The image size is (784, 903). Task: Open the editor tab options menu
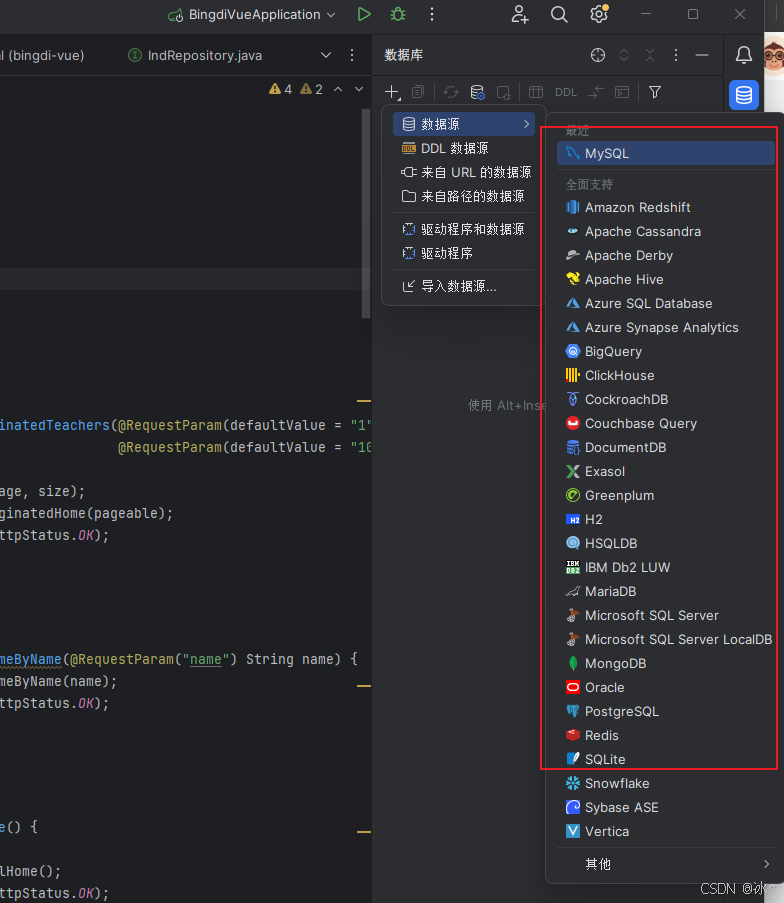pyautogui.click(x=352, y=55)
